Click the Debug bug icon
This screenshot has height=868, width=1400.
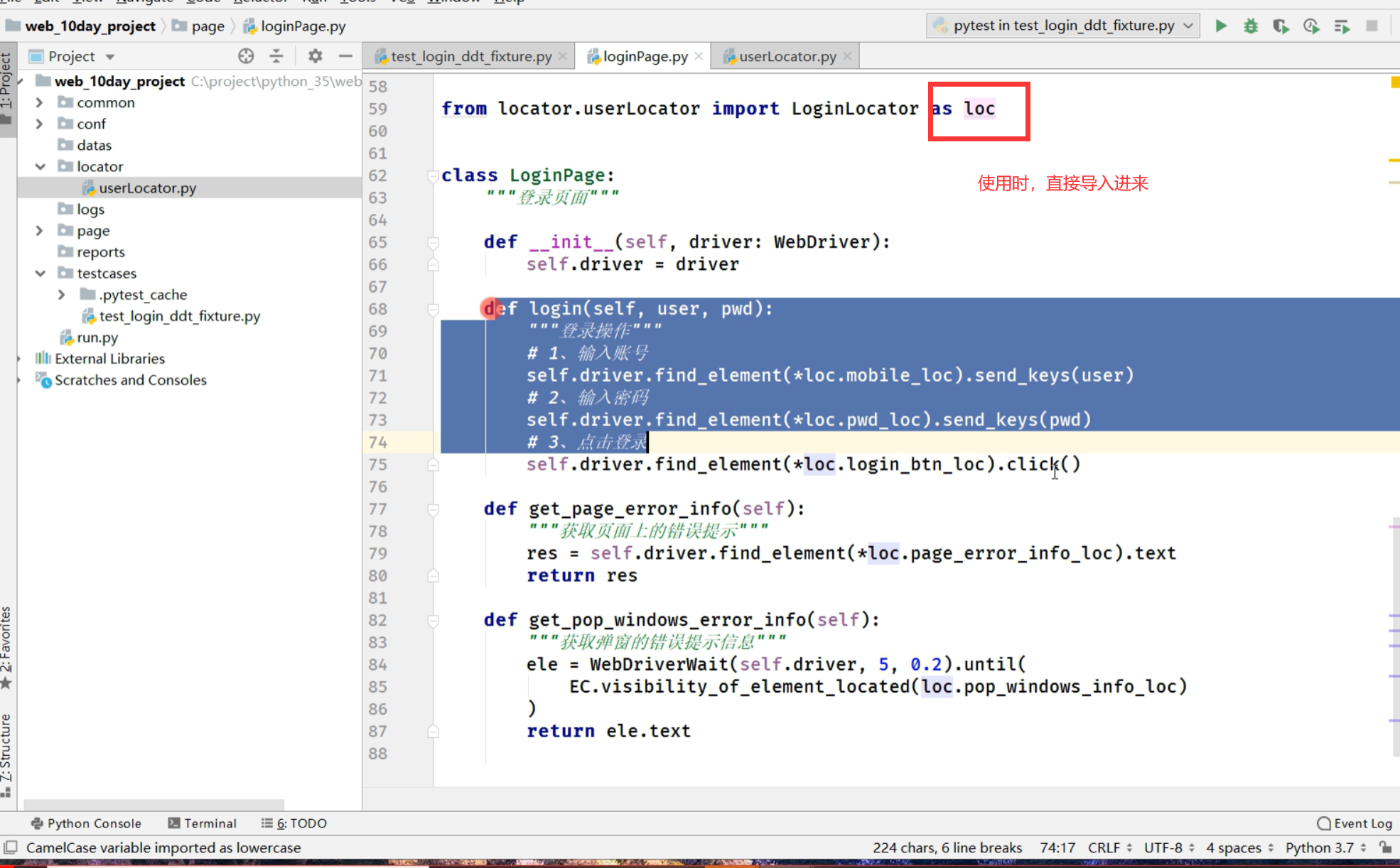point(1251,26)
